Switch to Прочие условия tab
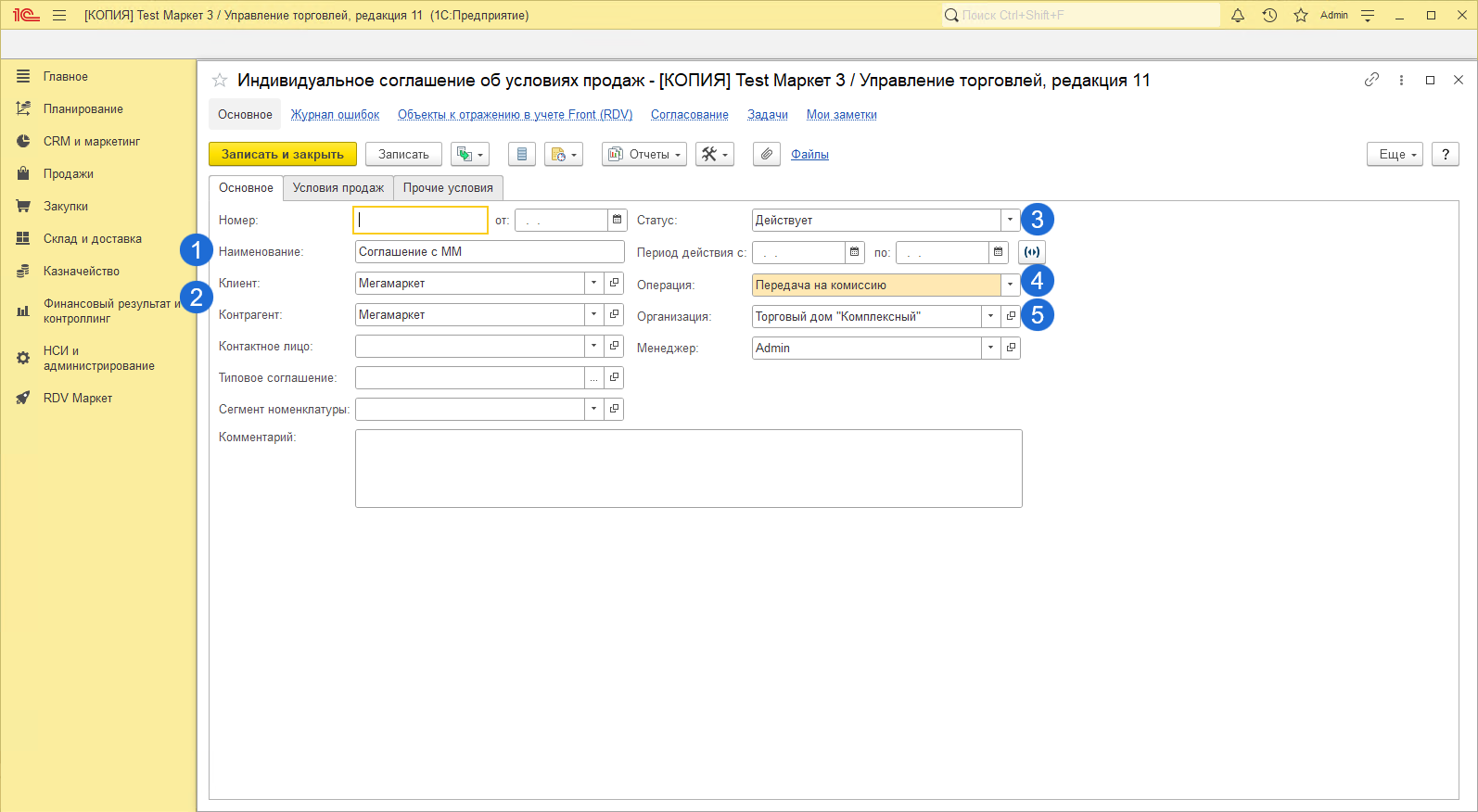The image size is (1478, 812). (x=448, y=187)
